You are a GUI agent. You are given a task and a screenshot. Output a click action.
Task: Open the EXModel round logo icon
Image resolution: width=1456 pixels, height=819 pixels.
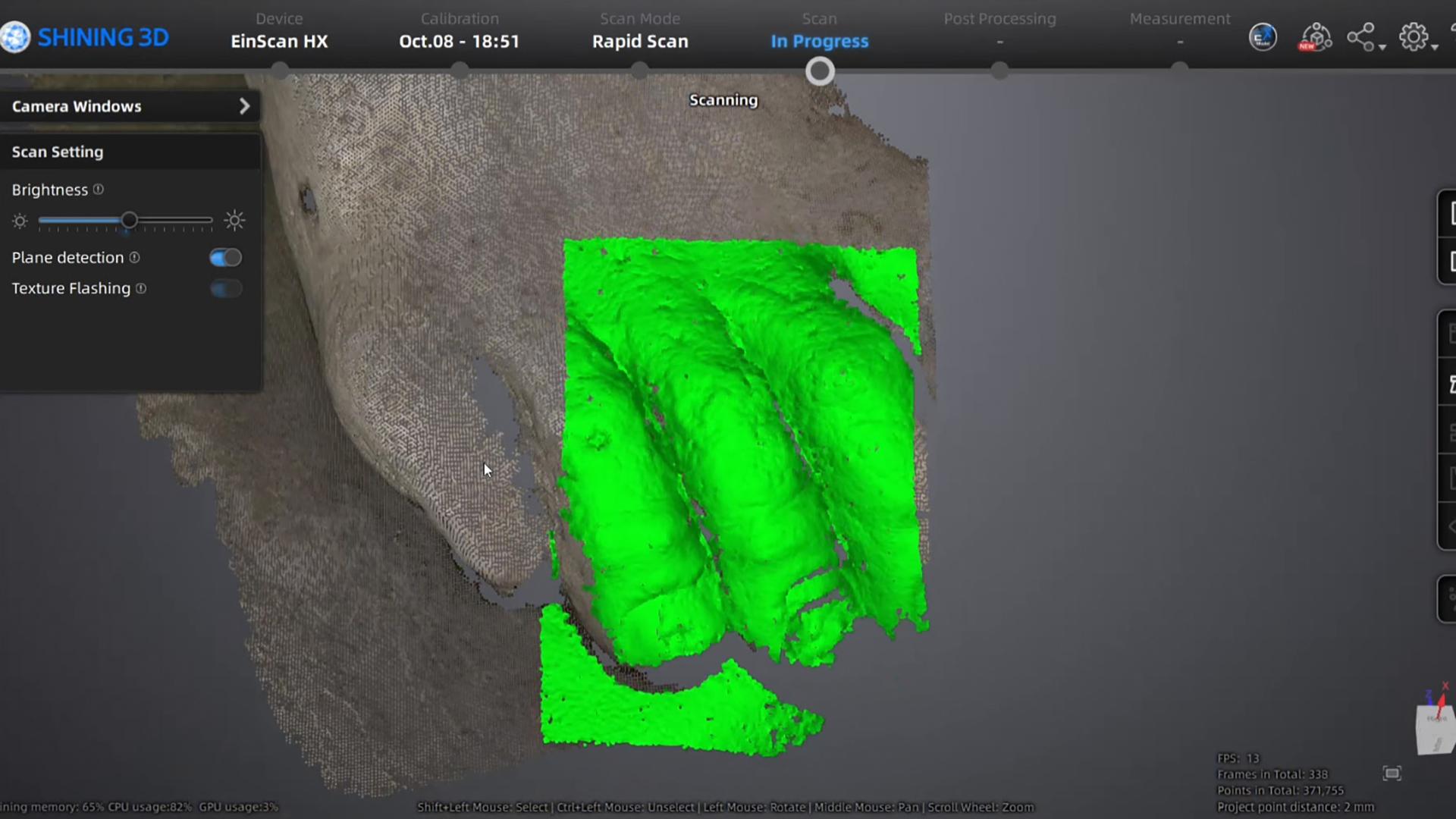coord(1263,37)
